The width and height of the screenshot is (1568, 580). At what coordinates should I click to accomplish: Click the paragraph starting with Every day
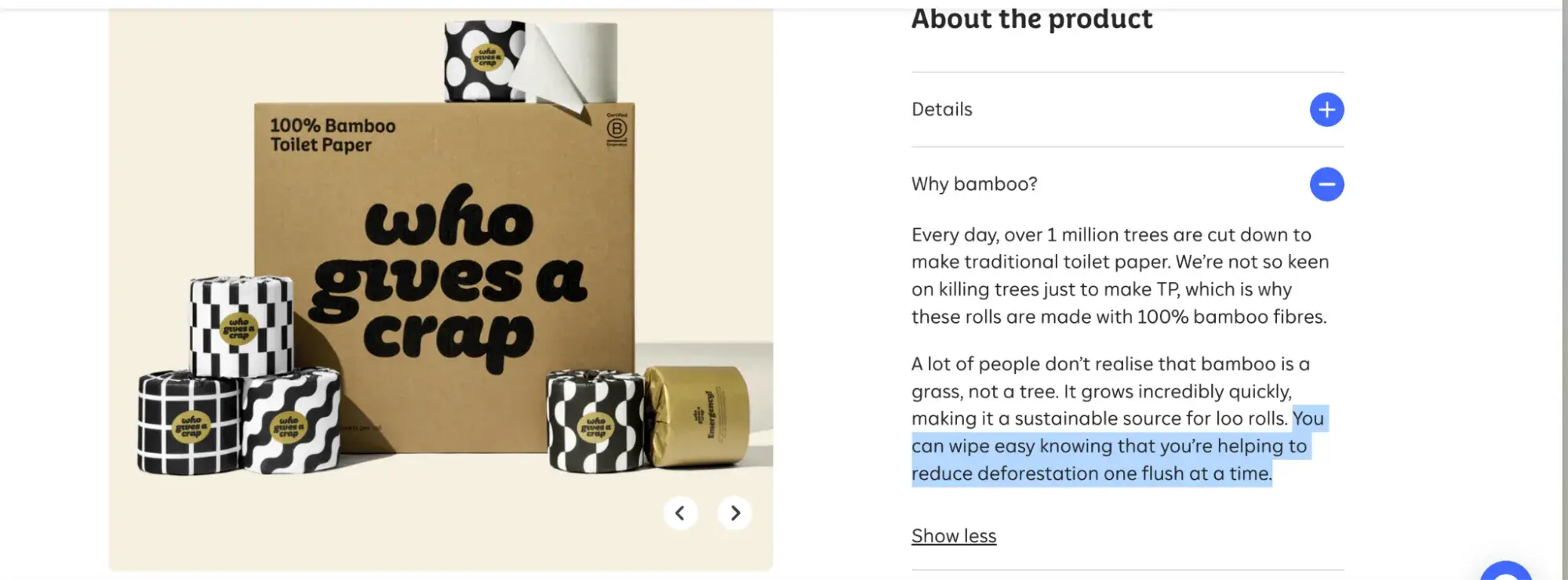1114,276
